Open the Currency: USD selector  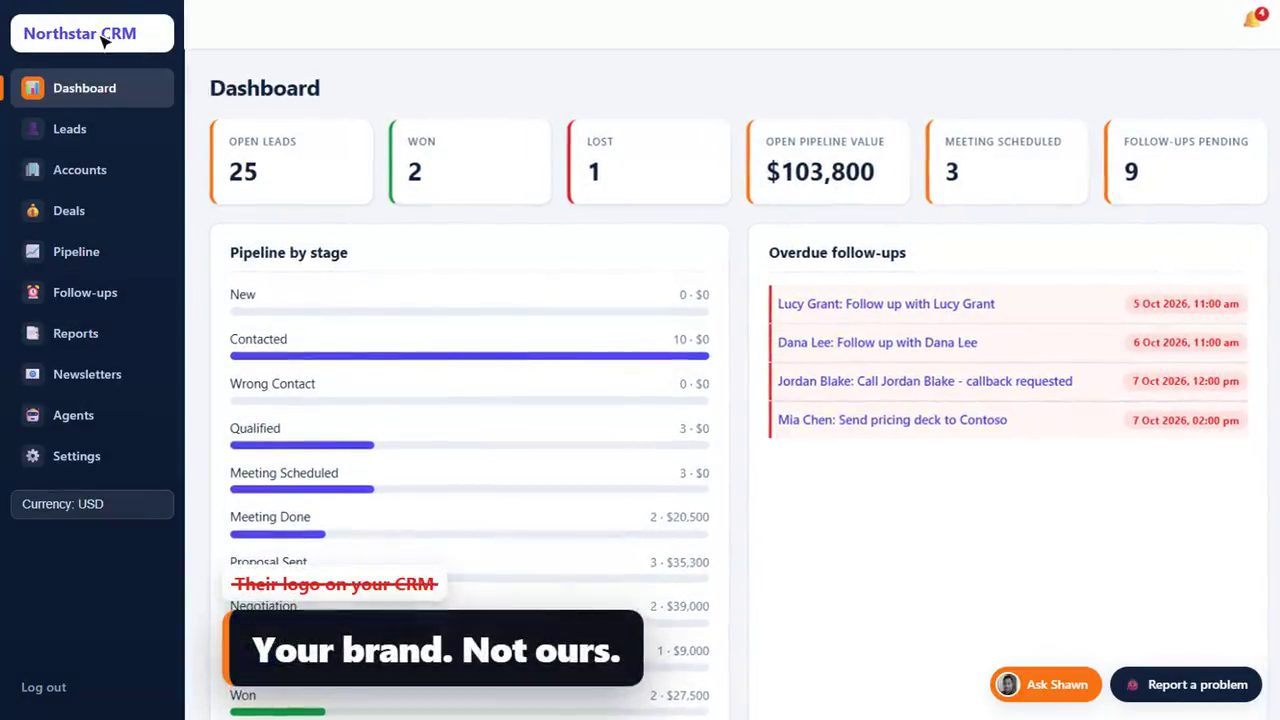coord(92,504)
